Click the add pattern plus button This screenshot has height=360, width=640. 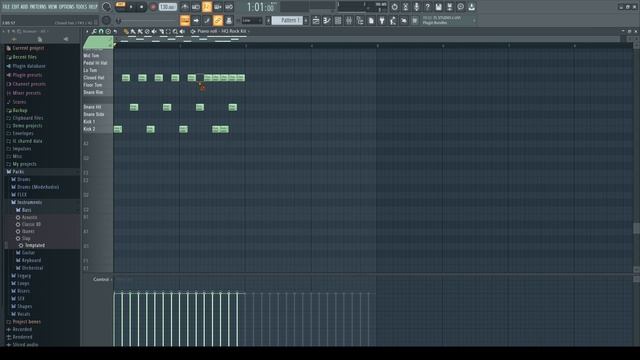[306, 20]
